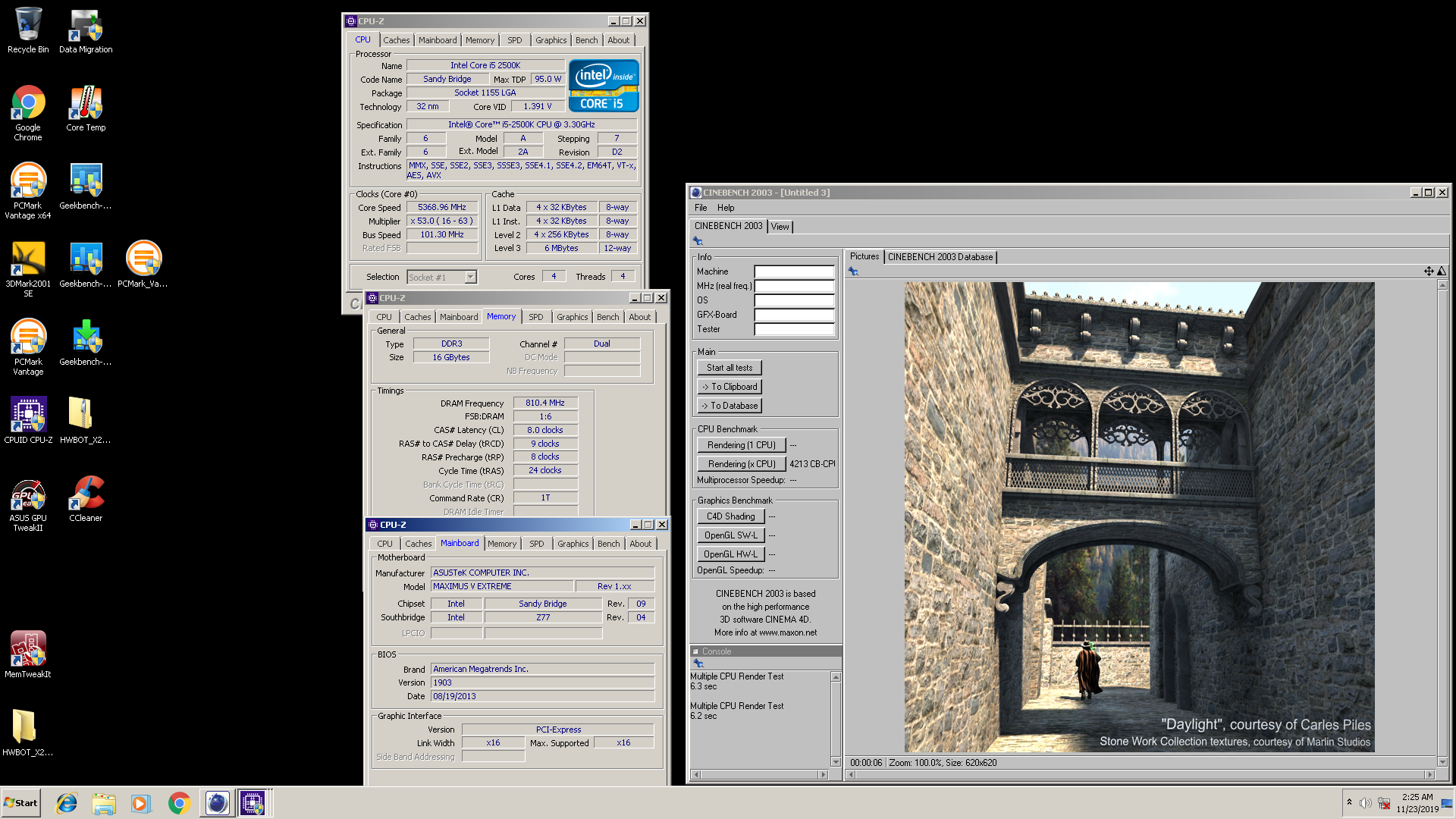This screenshot has width=1456, height=819.
Task: Open the Recycle Bin desktop icon
Action: point(28,30)
